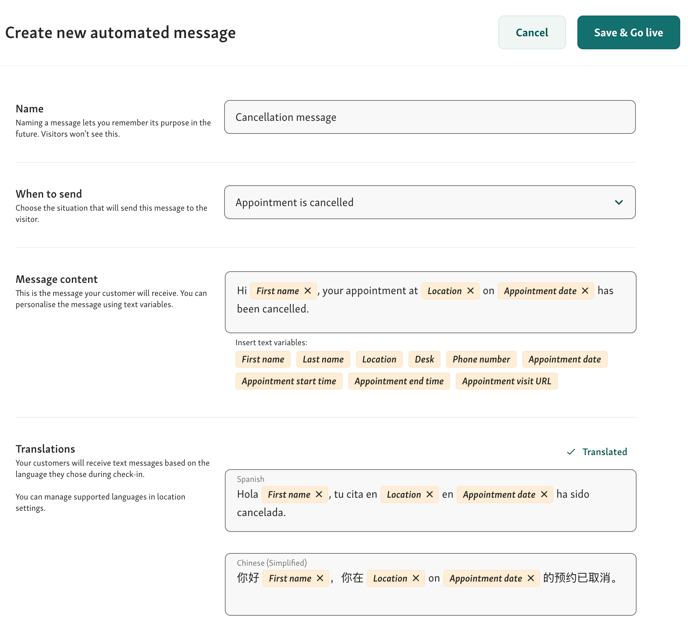This screenshot has height=627, width=688.
Task: Insert the Location text variable
Action: pyautogui.click(x=379, y=359)
